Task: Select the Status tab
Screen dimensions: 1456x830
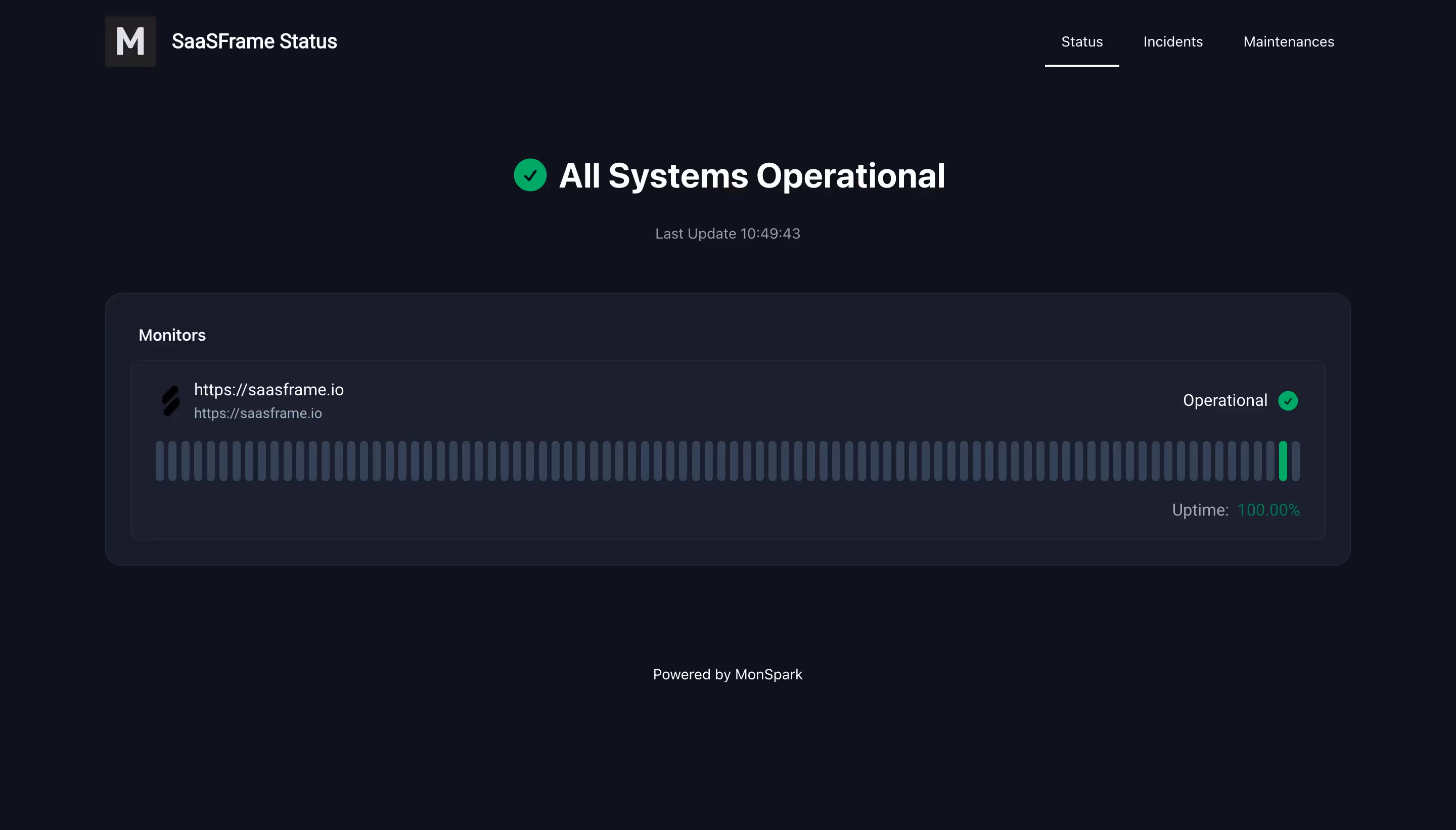Action: (x=1081, y=41)
